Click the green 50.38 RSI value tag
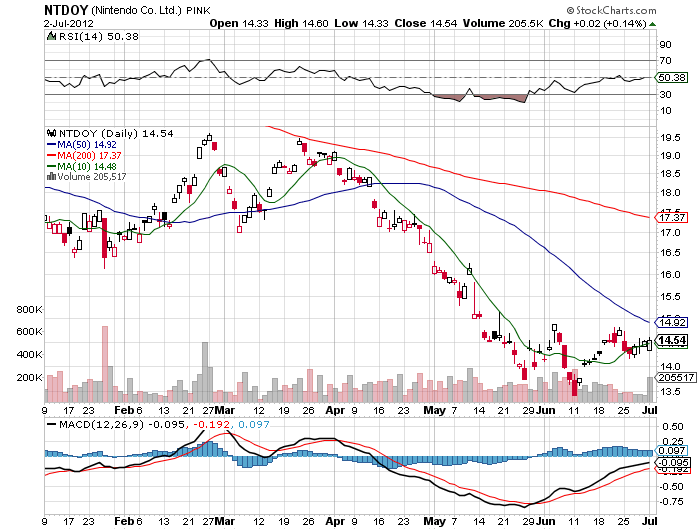 coord(671,78)
